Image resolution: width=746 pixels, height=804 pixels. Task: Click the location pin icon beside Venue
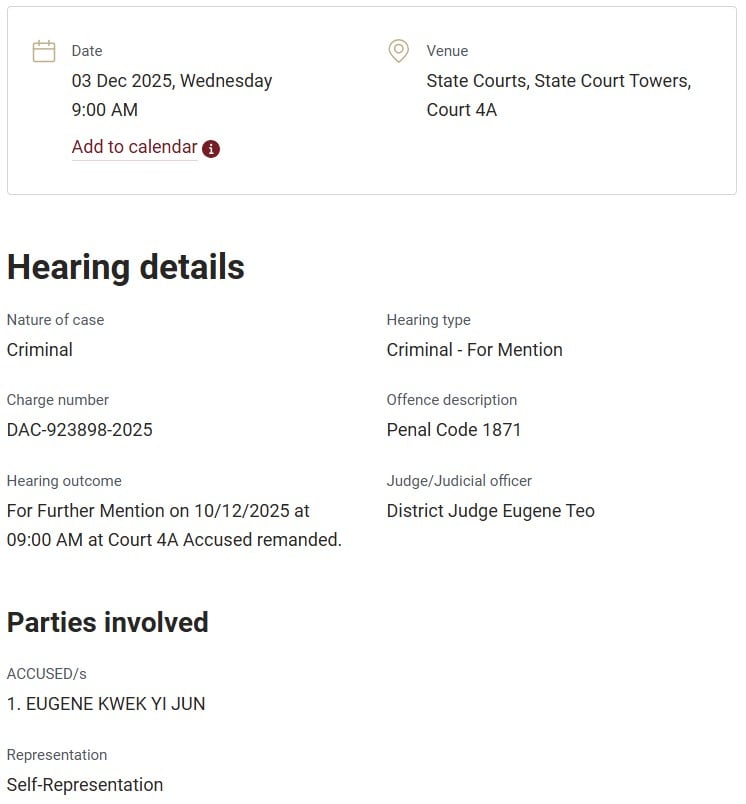[x=399, y=51]
